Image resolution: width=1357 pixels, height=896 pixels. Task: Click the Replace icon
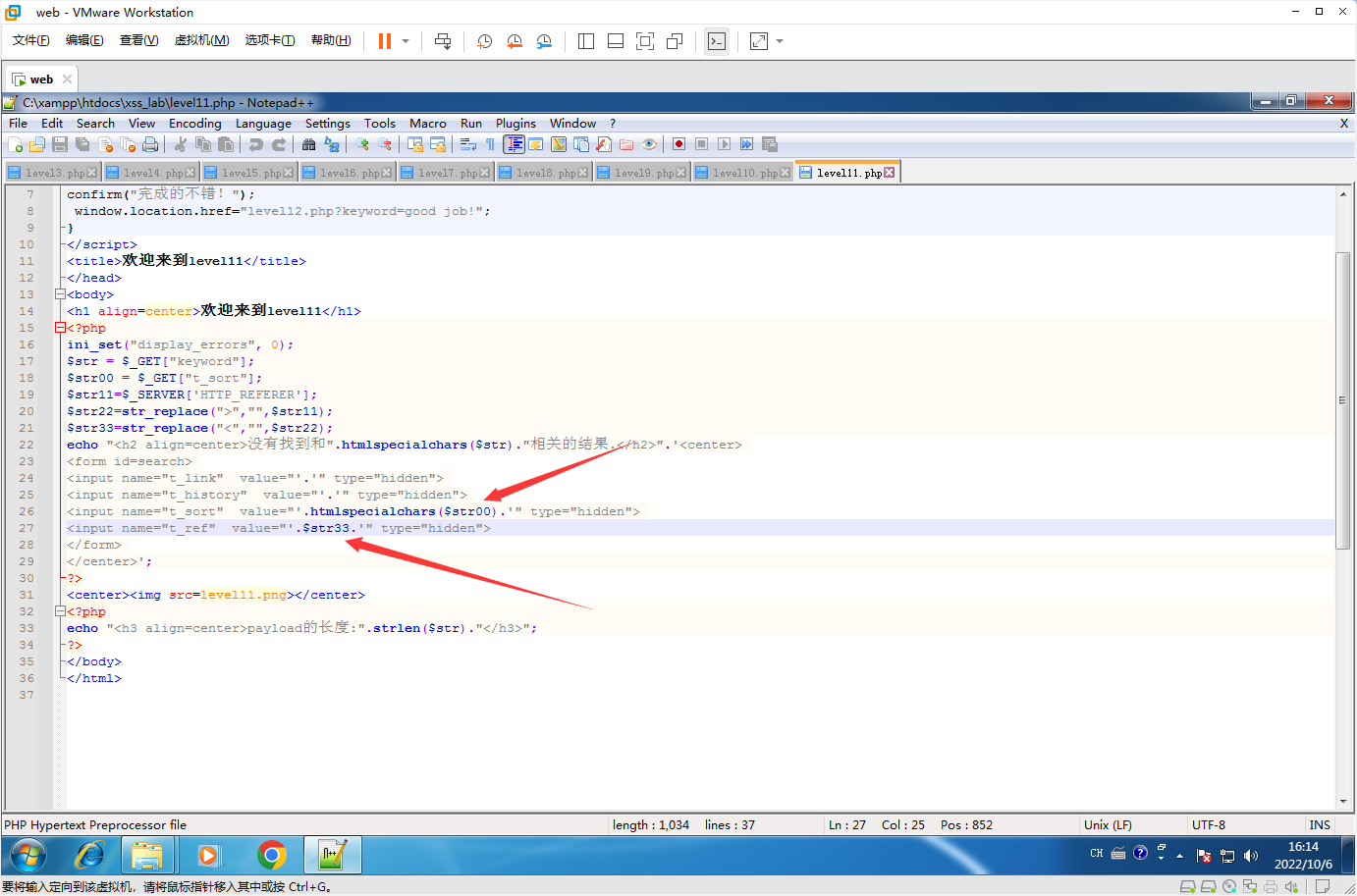click(332, 144)
